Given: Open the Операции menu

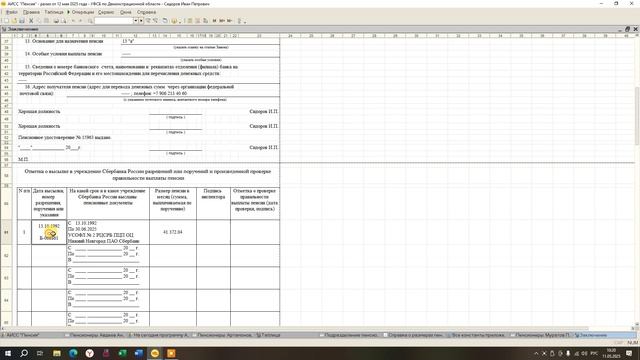Looking at the screenshot, I should click(x=83, y=12).
